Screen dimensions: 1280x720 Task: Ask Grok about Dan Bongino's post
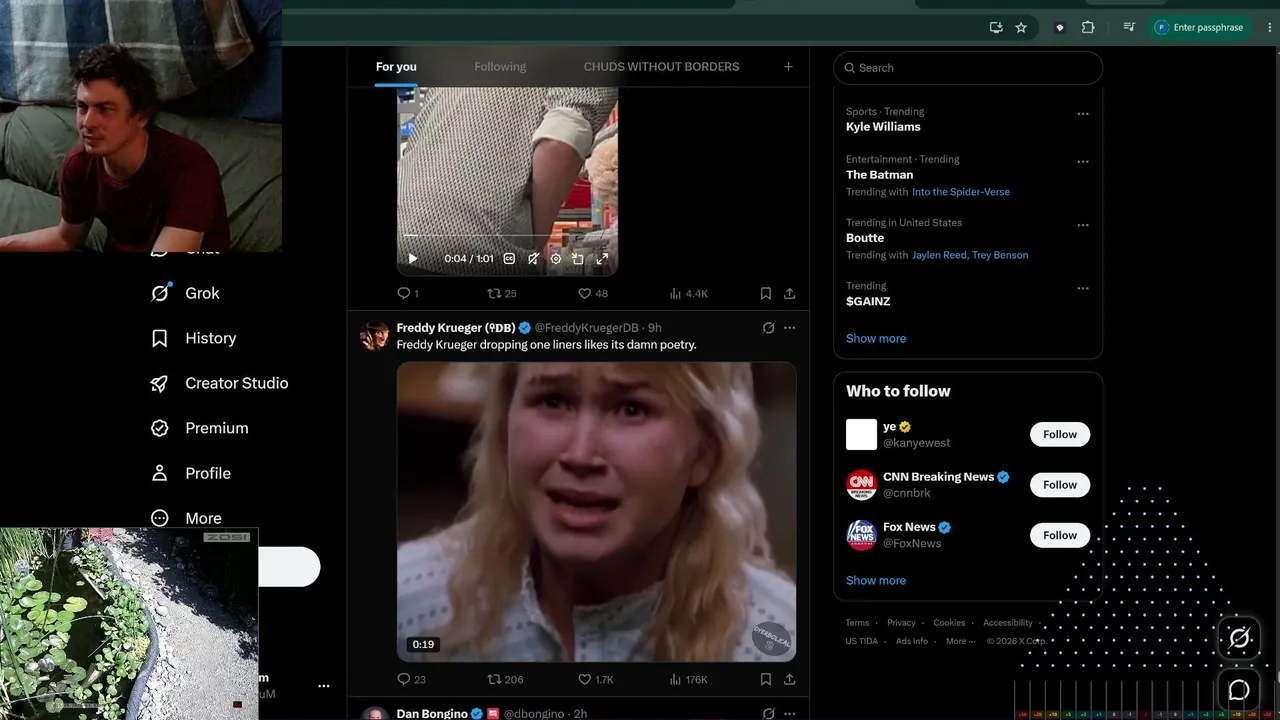tap(768, 713)
